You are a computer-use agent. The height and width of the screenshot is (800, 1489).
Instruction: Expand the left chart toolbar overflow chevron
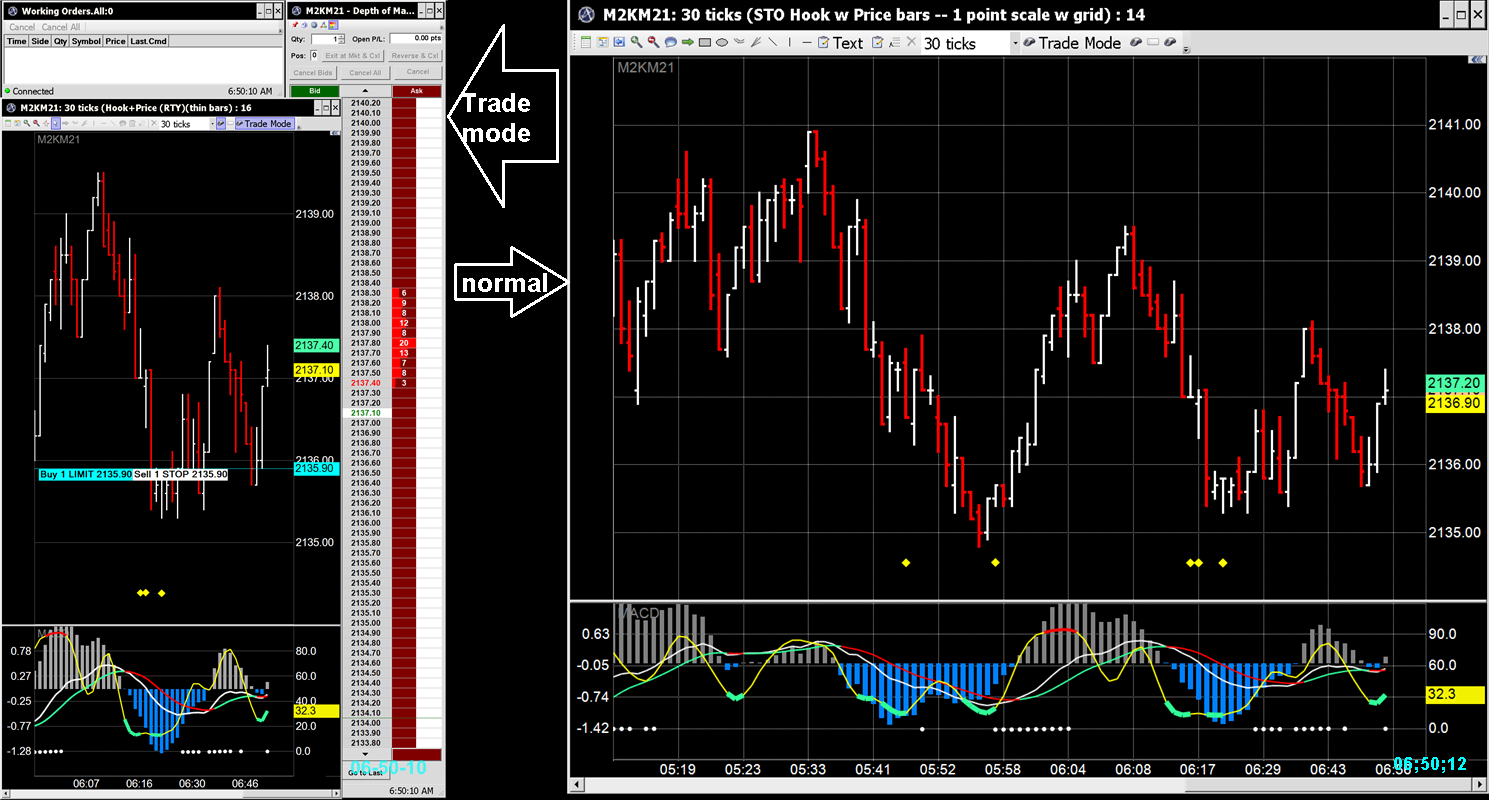298,128
